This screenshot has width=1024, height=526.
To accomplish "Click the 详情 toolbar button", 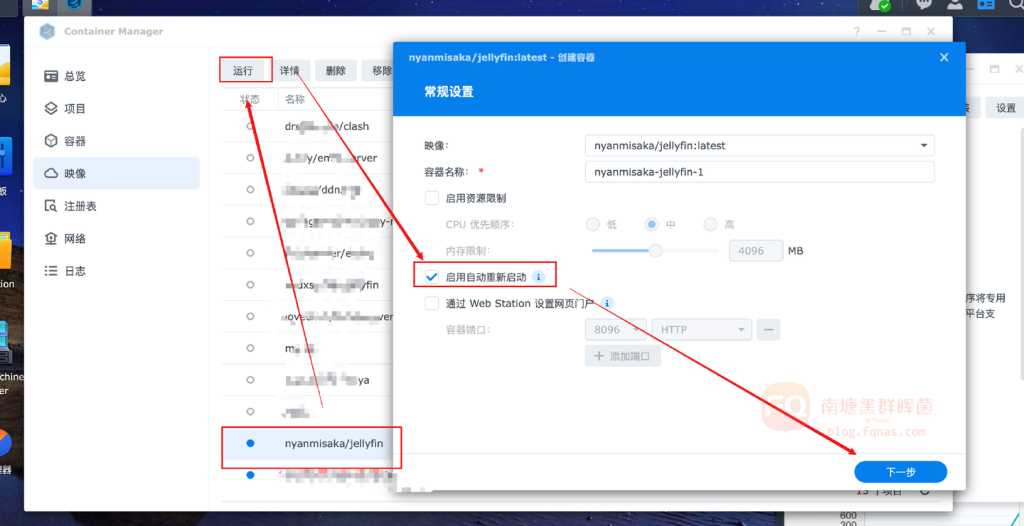I will 290,71.
